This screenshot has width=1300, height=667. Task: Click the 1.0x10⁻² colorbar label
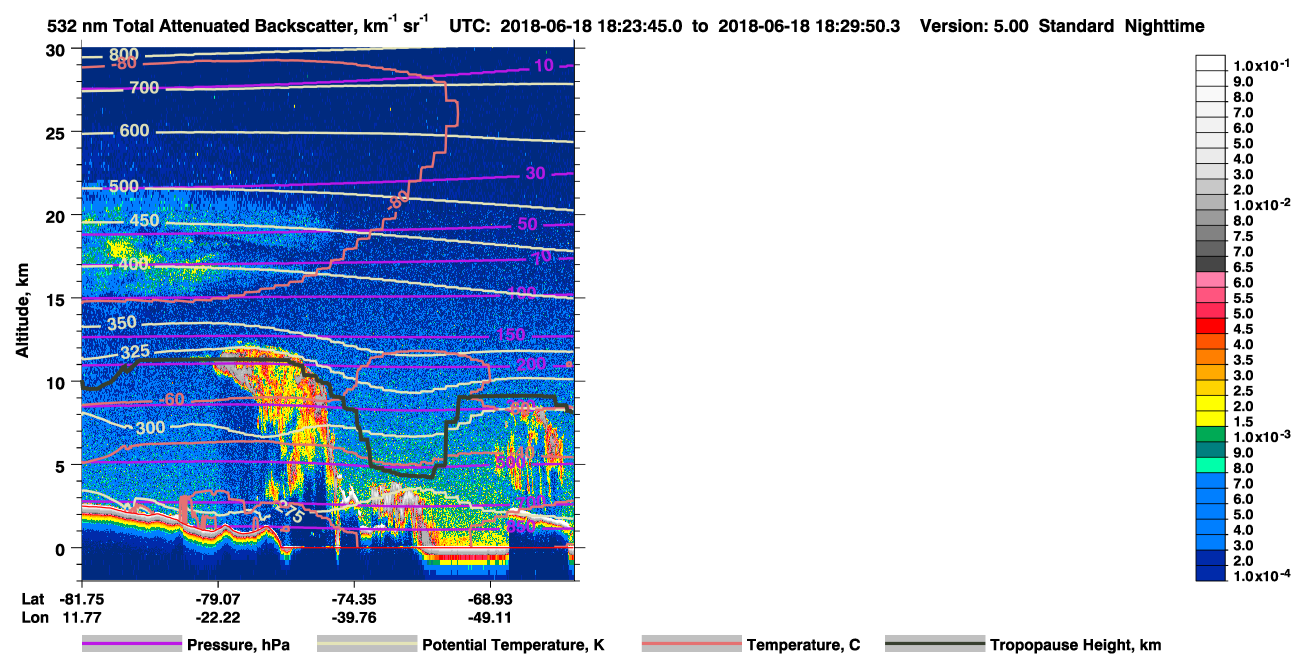(1260, 205)
